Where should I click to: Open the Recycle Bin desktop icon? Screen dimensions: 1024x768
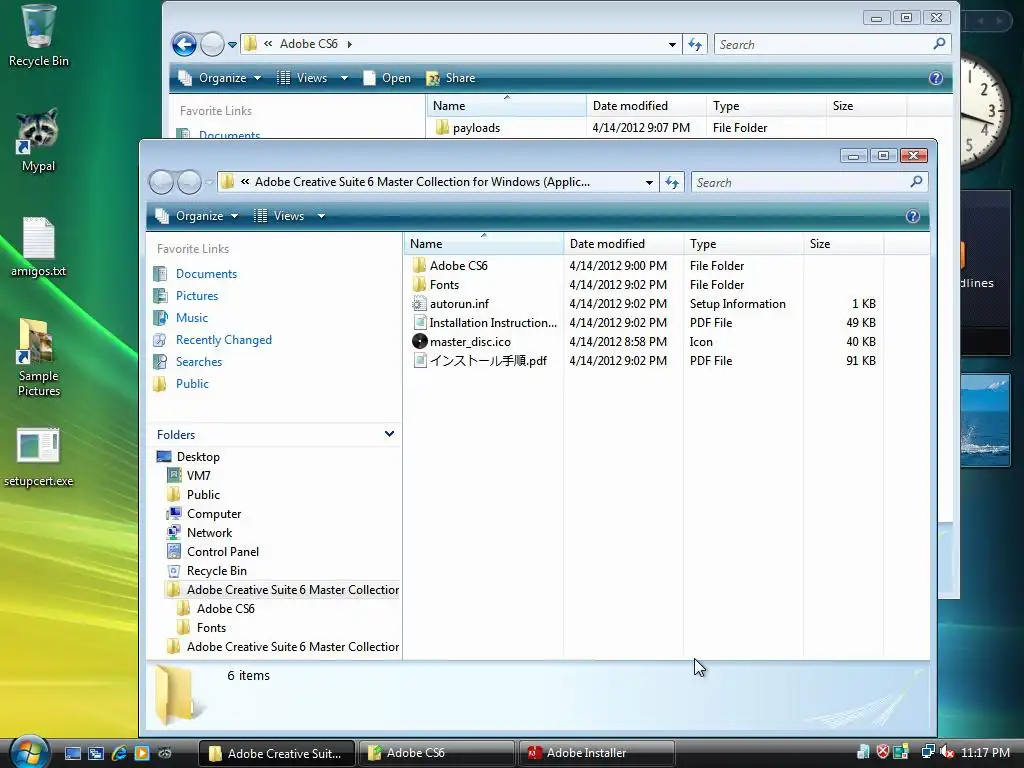coord(38,36)
